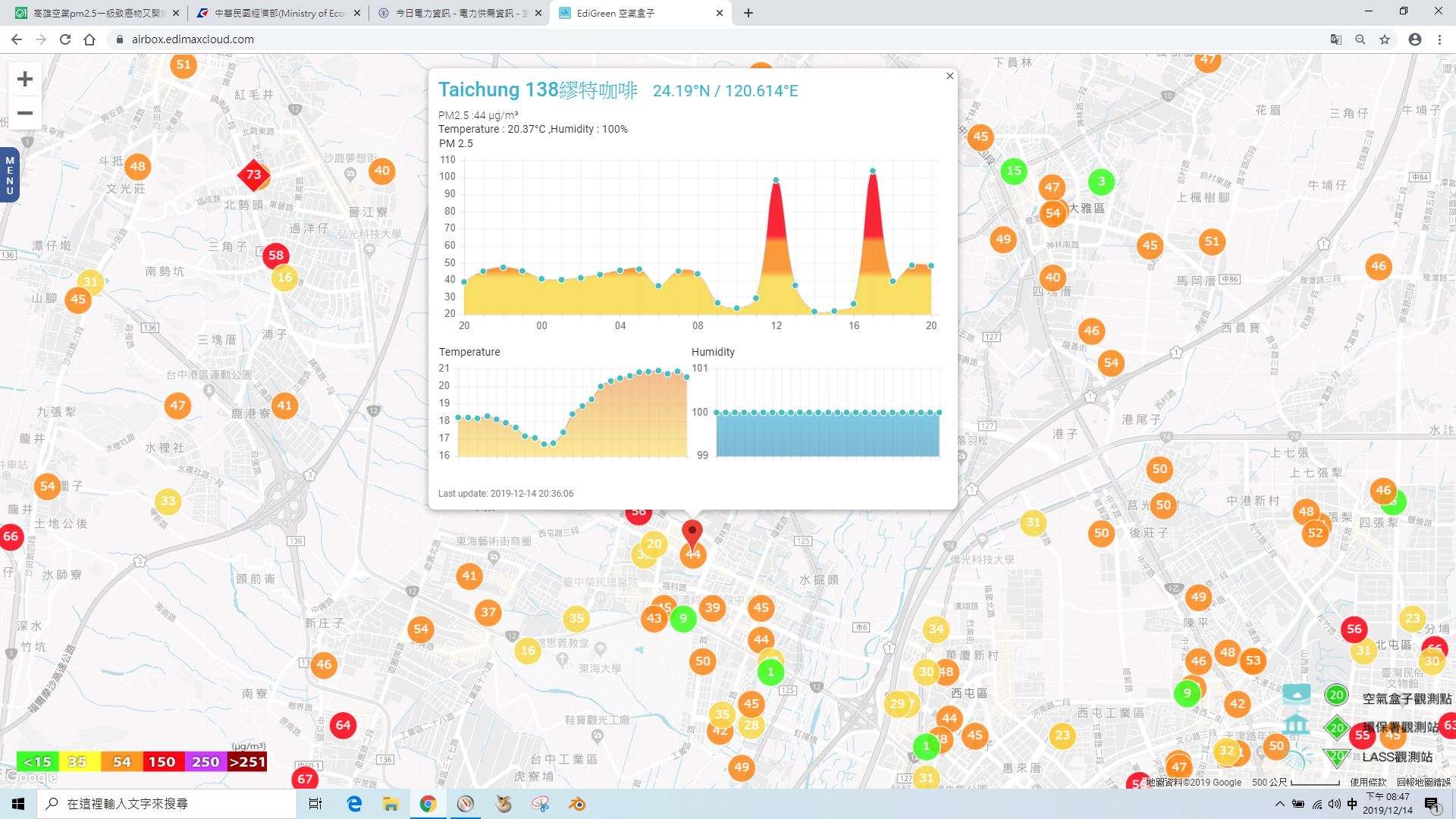Show hidden system tray icons
This screenshot has height=819, width=1456.
pyautogui.click(x=1279, y=804)
